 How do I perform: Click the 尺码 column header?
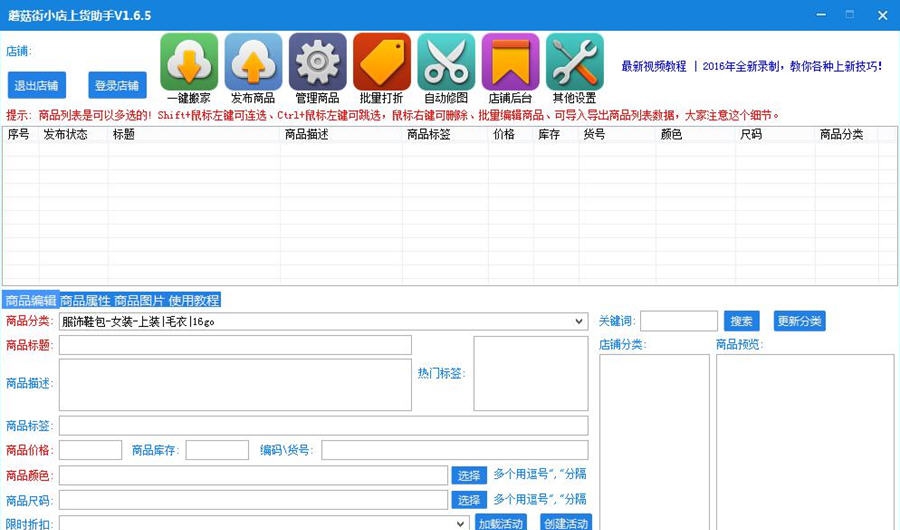tap(775, 134)
